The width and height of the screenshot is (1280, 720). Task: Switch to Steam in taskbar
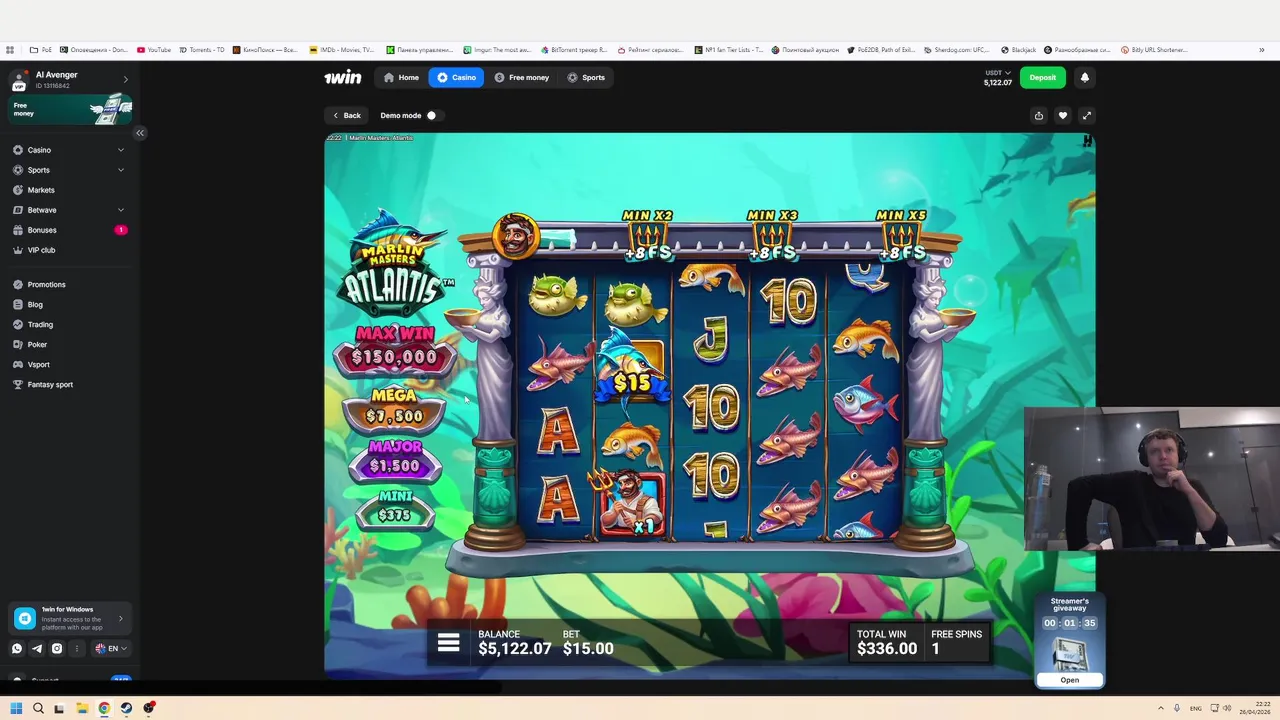point(126,708)
